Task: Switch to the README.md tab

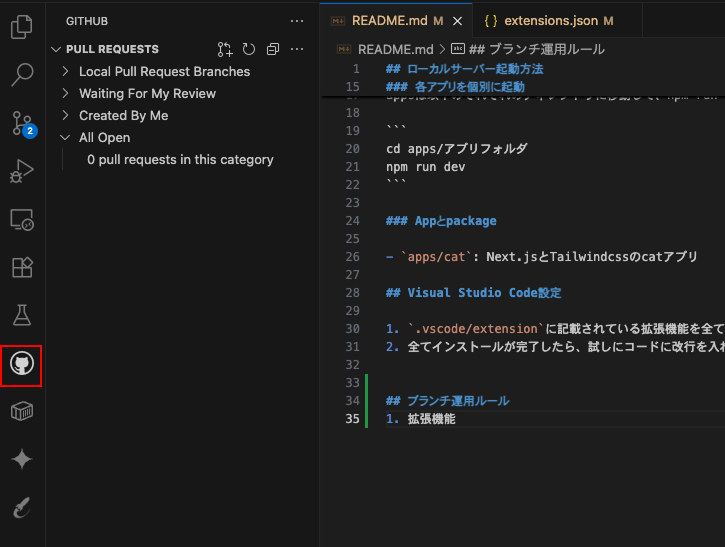Action: 396,21
